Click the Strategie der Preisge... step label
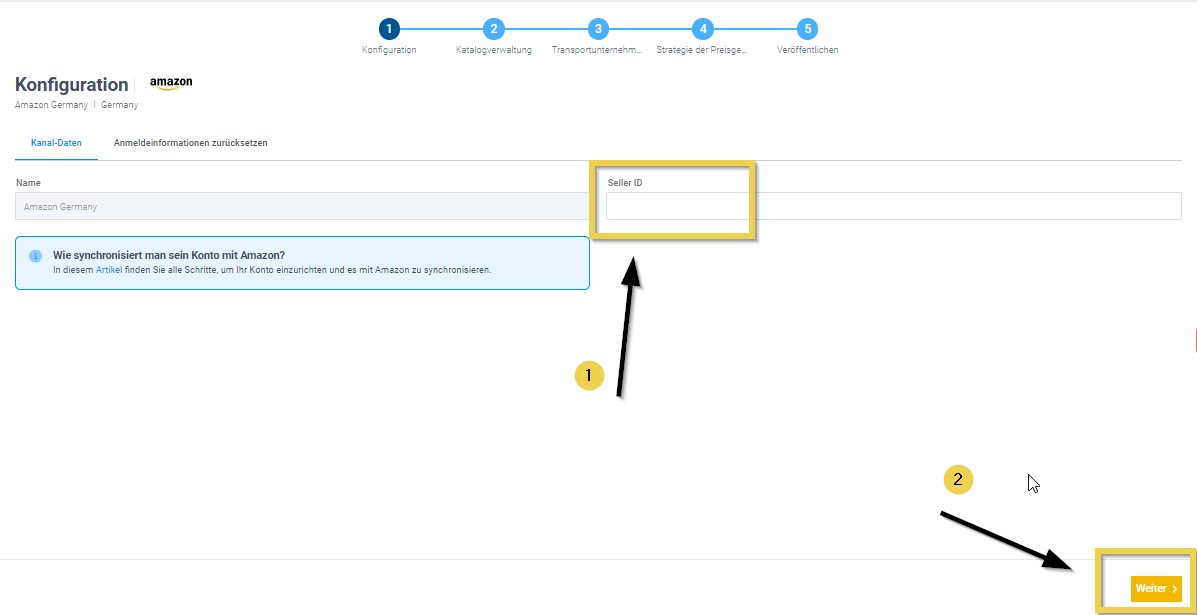The image size is (1197, 615). tap(702, 50)
